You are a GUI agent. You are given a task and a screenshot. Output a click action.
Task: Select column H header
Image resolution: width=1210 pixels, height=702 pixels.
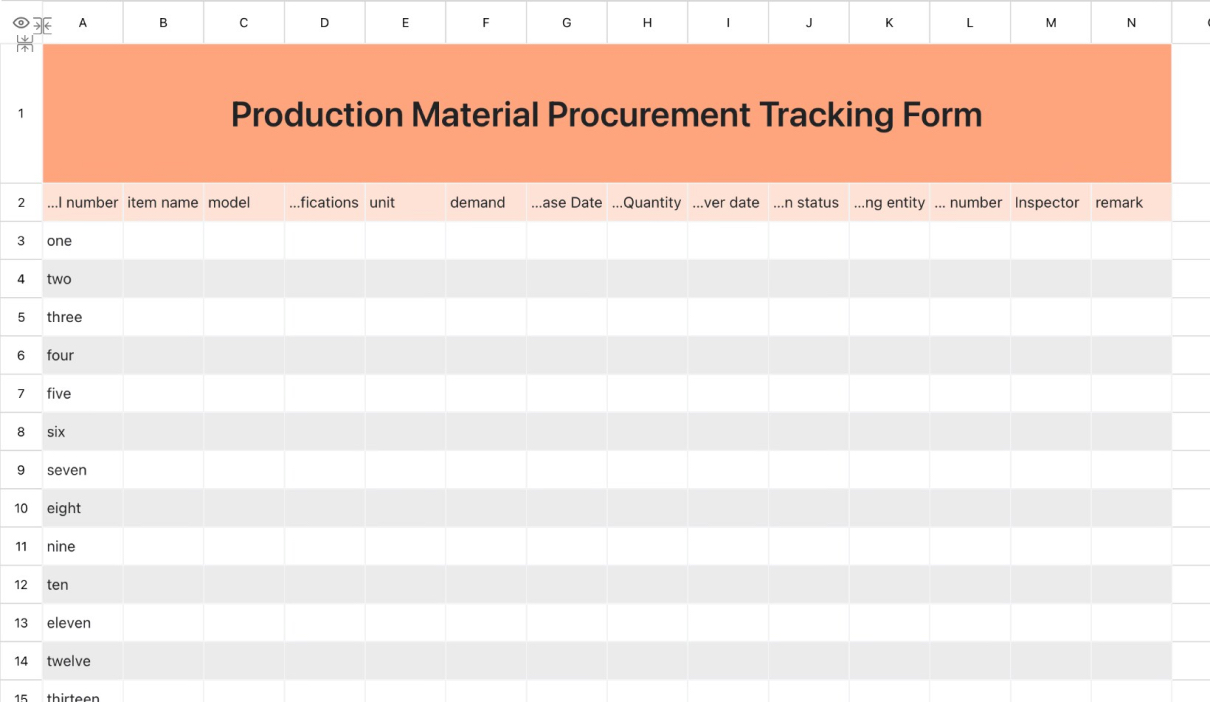pos(648,22)
